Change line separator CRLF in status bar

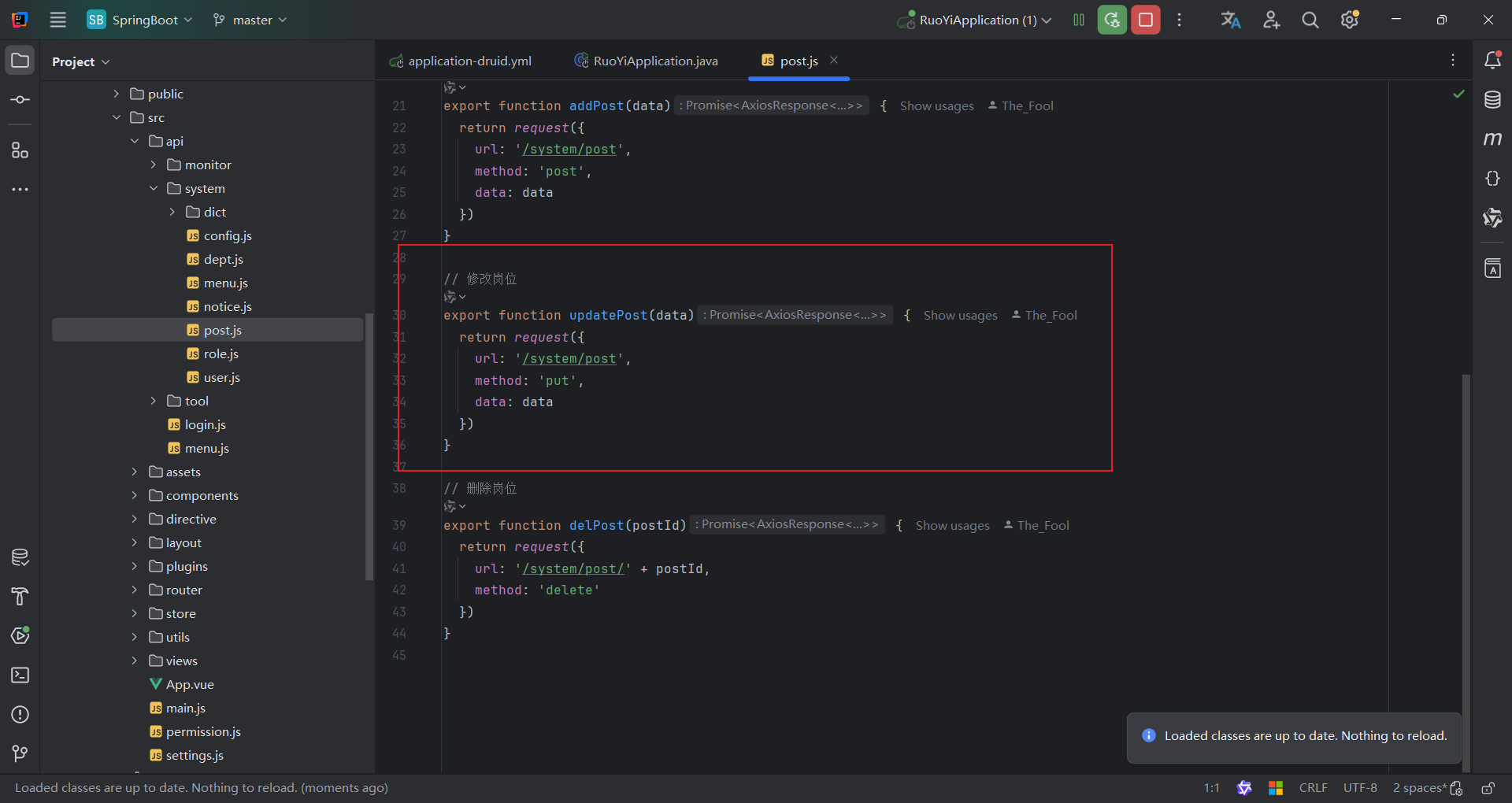coord(1313,788)
